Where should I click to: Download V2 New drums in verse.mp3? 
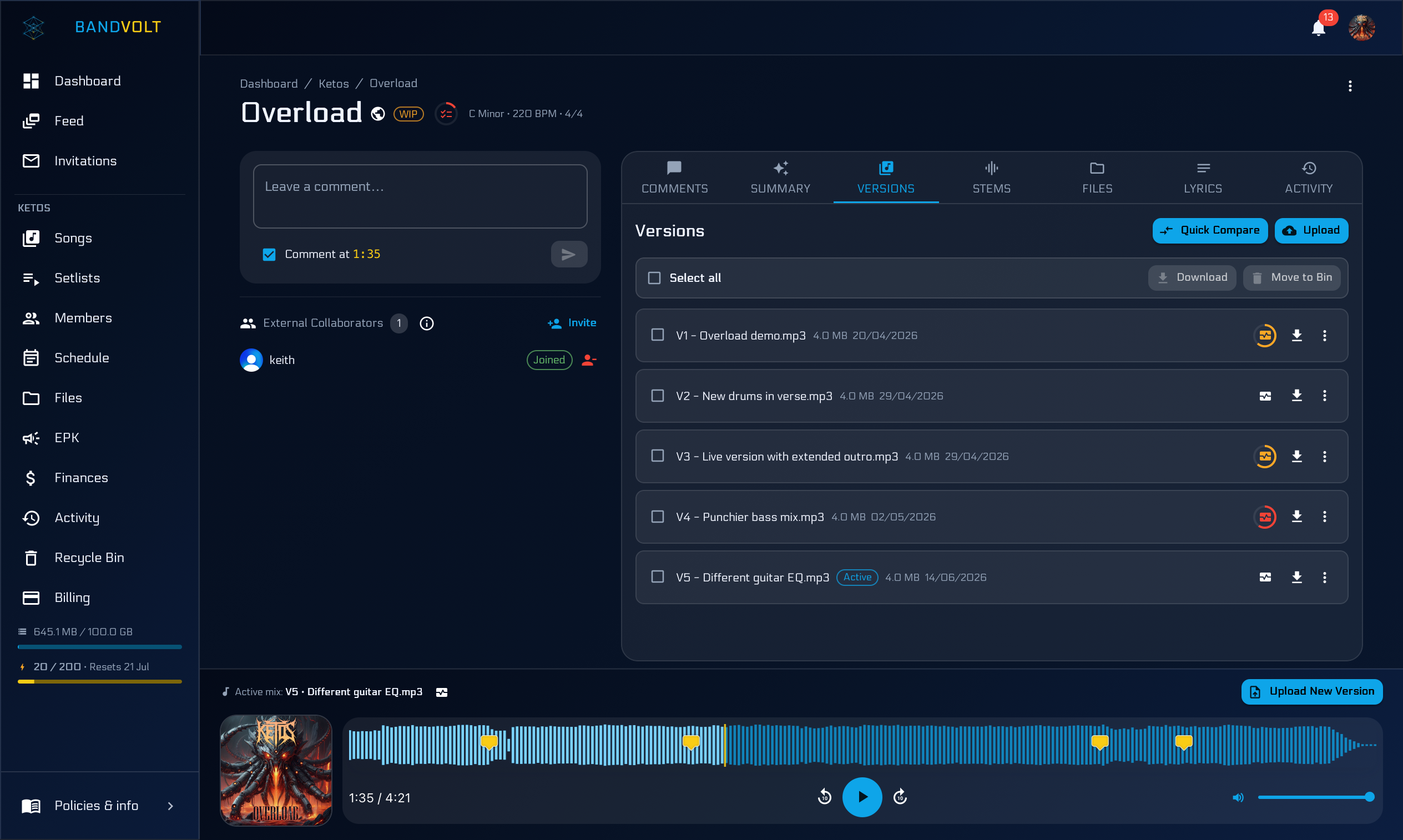(x=1296, y=396)
